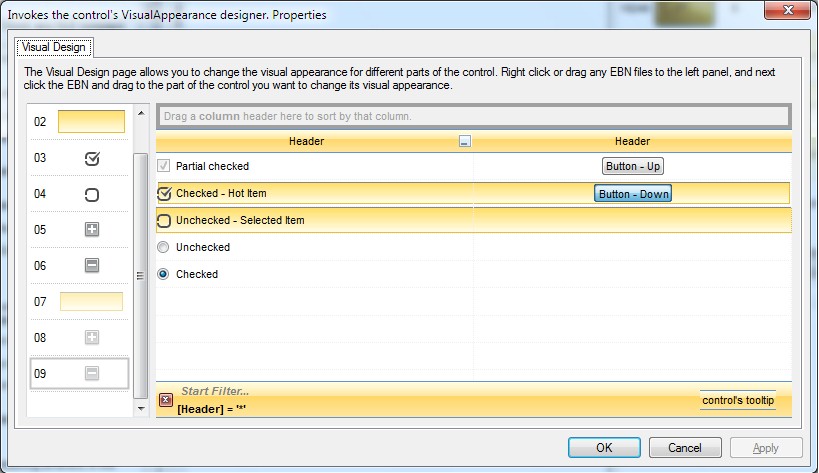The height and width of the screenshot is (473, 819).
Task: Select the faded minus icon in row 09
Action: (92, 374)
